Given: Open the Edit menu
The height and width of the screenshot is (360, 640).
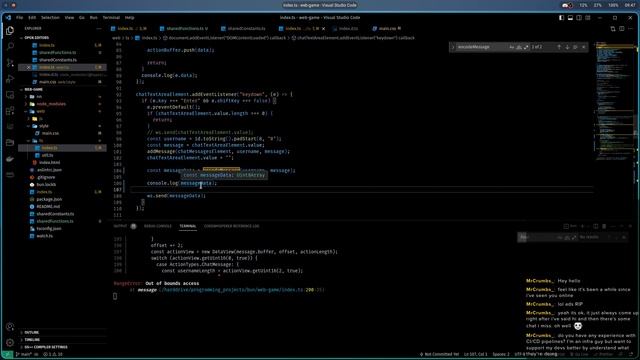Looking at the screenshot, I should pos(32,18).
